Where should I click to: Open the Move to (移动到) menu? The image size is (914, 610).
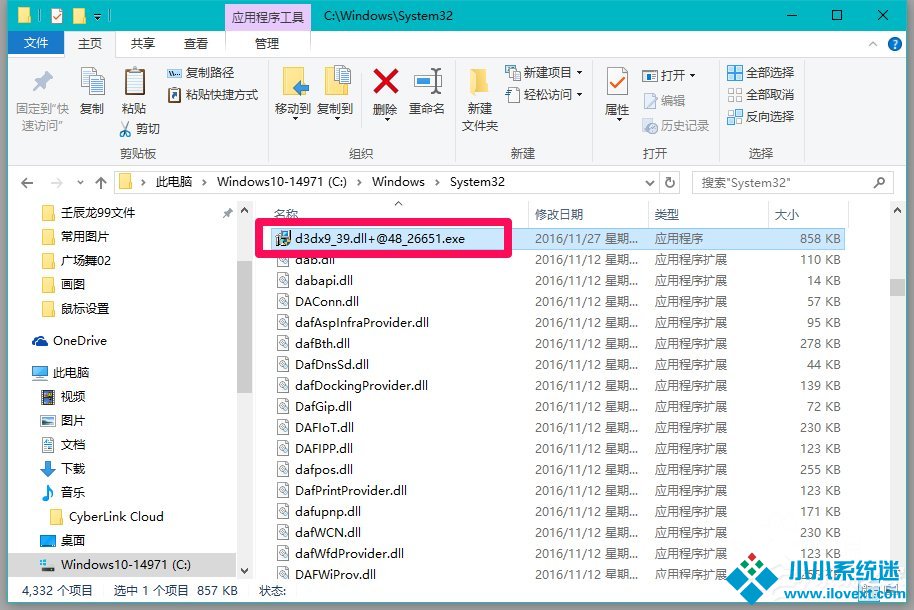coord(293,93)
